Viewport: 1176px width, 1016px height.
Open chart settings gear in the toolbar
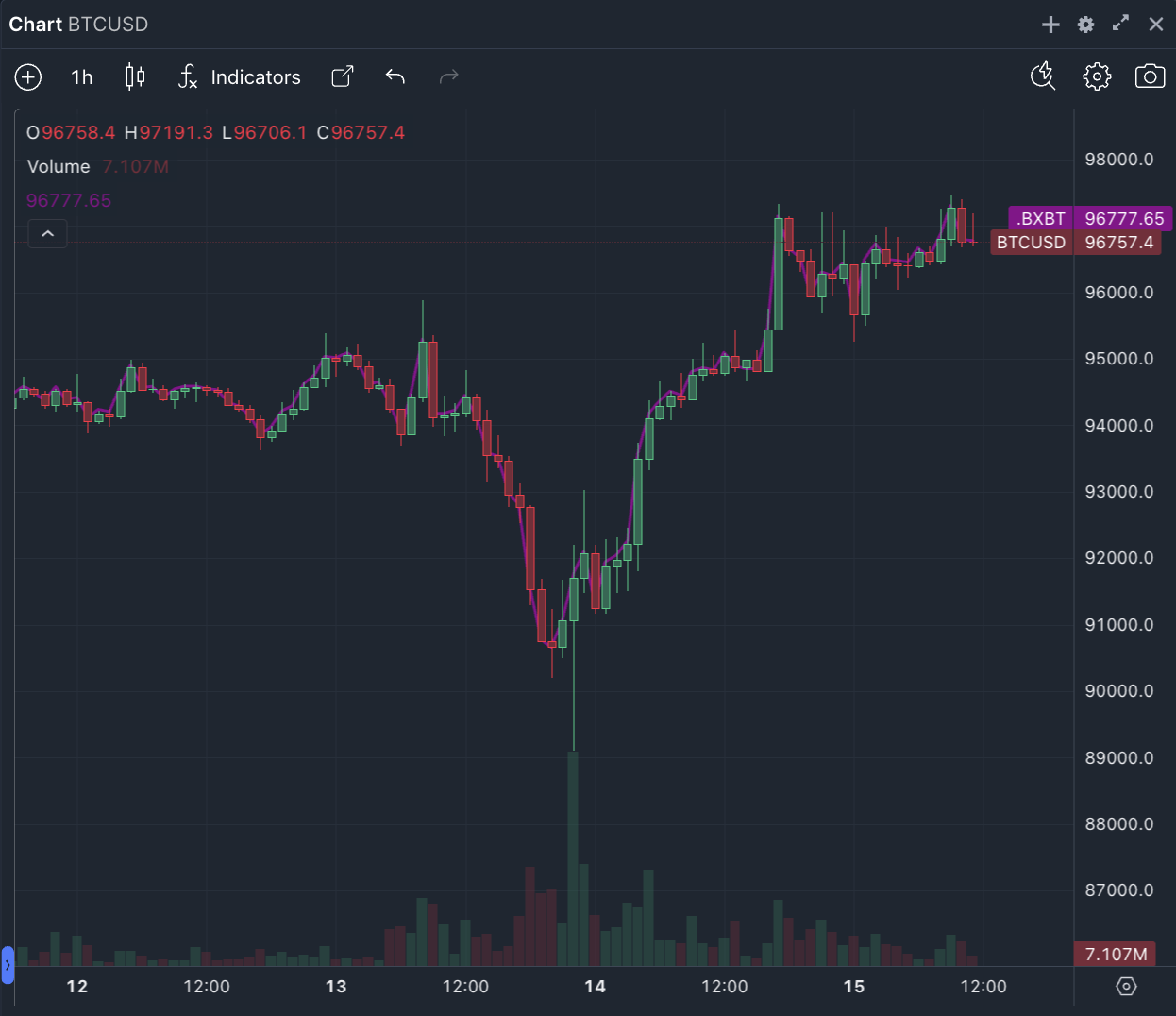[1097, 76]
